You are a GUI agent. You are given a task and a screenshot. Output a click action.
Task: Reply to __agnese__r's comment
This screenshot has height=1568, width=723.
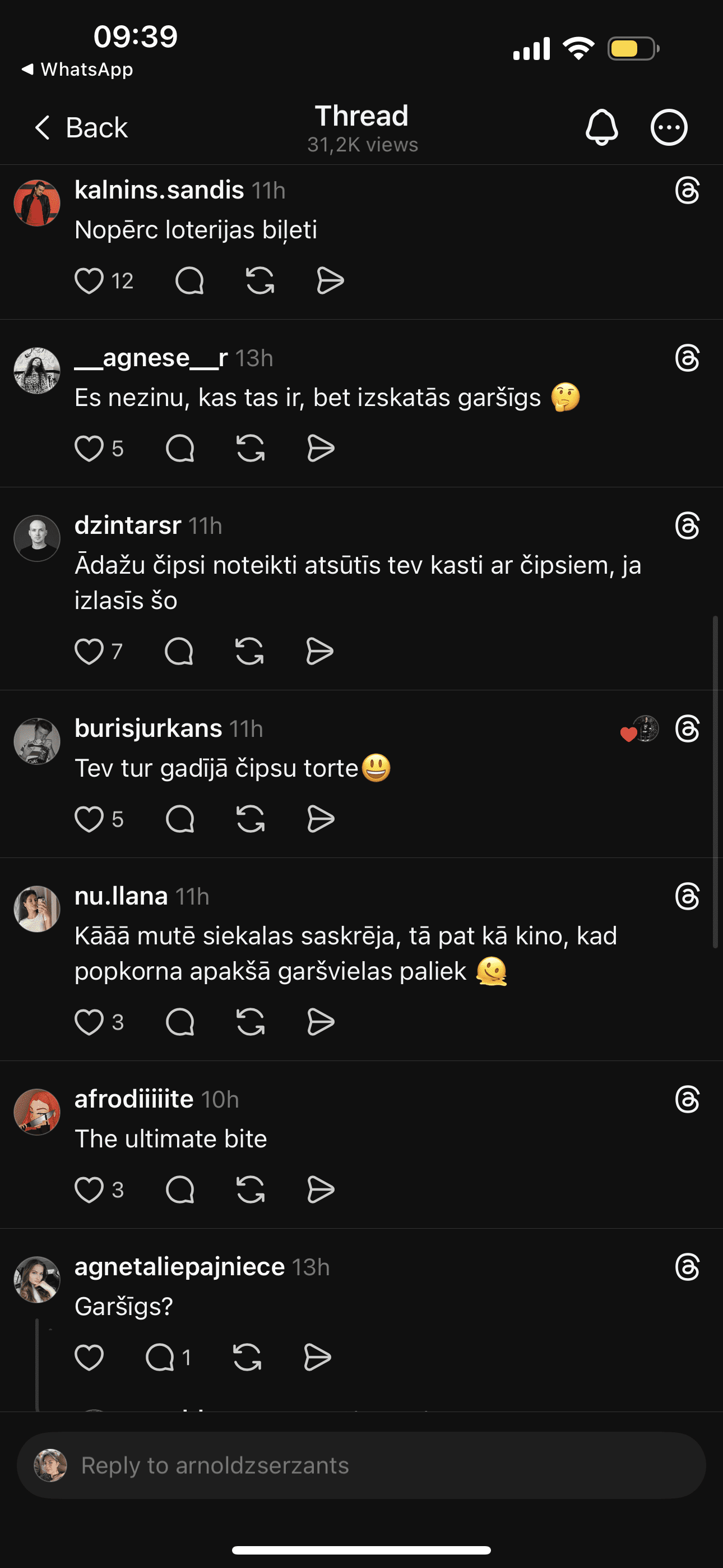179,449
